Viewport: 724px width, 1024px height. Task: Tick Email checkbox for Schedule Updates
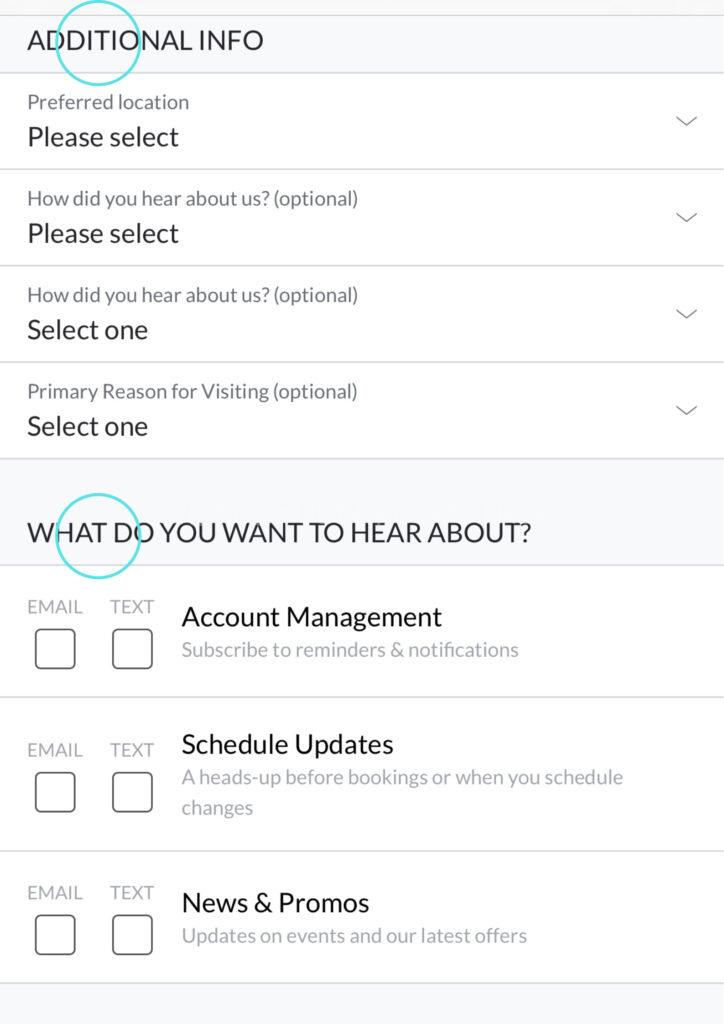(x=55, y=792)
